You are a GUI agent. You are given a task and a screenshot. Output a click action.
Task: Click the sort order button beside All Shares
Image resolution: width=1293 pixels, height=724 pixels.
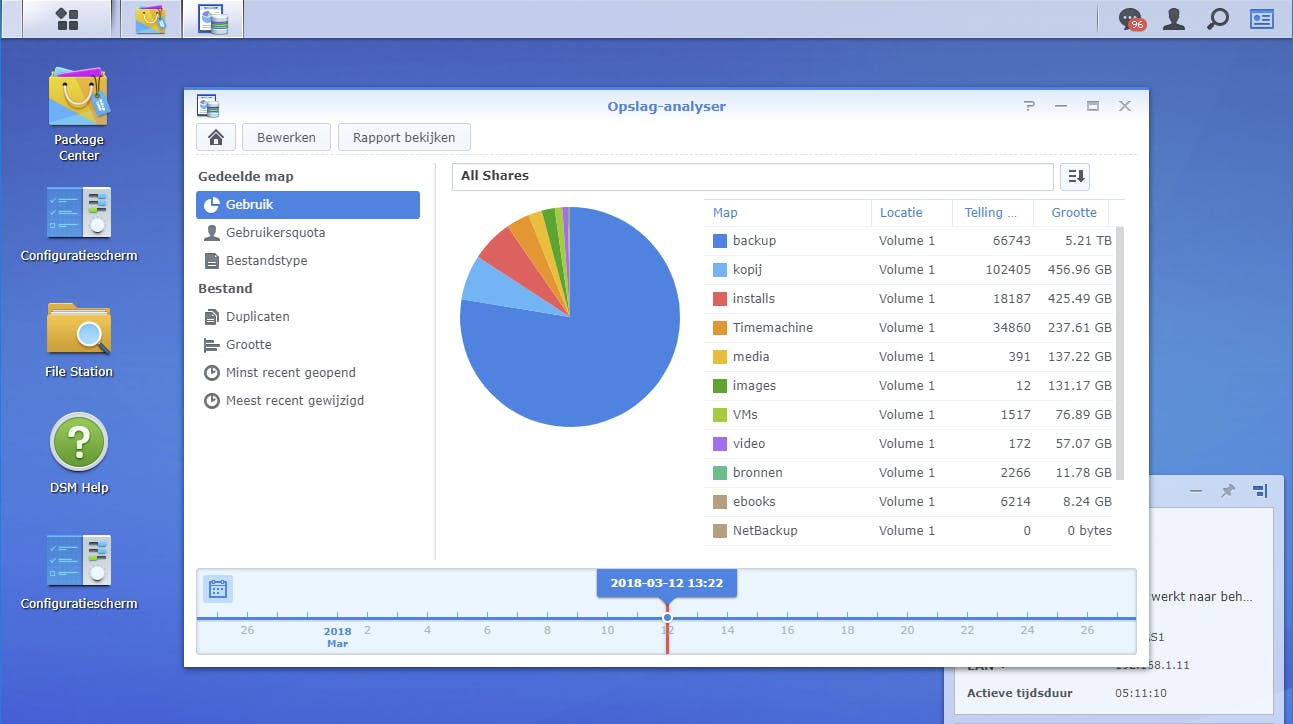(x=1075, y=177)
